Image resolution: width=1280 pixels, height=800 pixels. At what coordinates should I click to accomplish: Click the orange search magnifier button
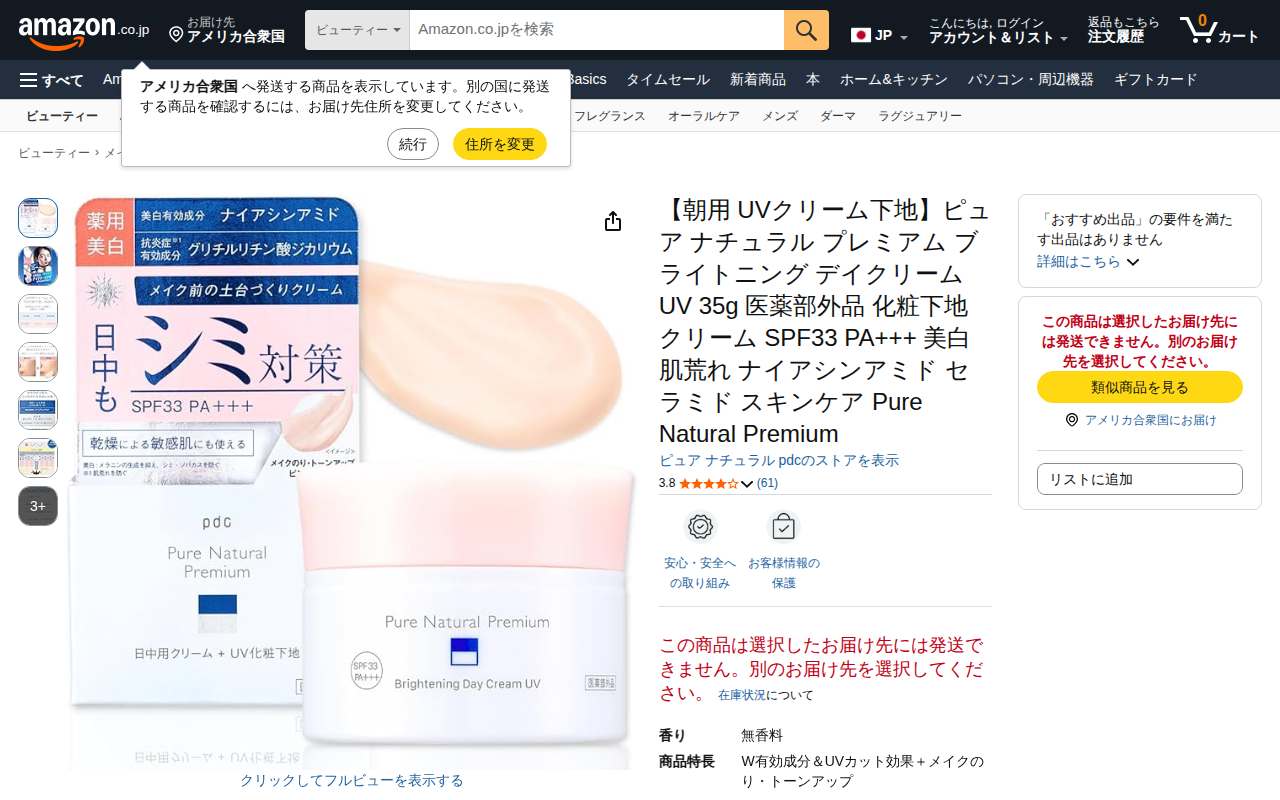pyautogui.click(x=806, y=30)
